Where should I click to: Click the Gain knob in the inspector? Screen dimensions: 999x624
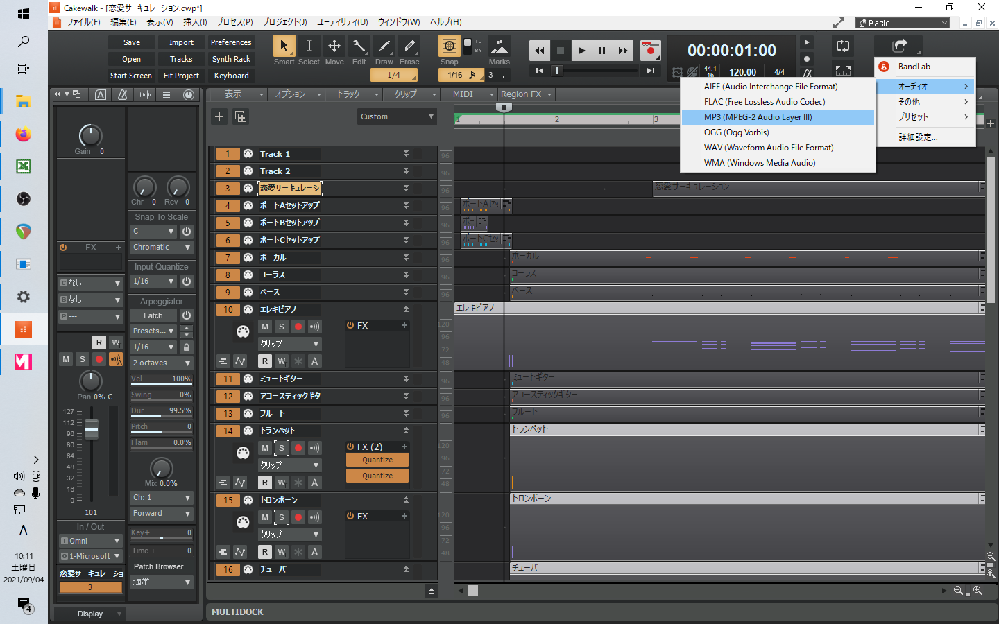pos(90,135)
